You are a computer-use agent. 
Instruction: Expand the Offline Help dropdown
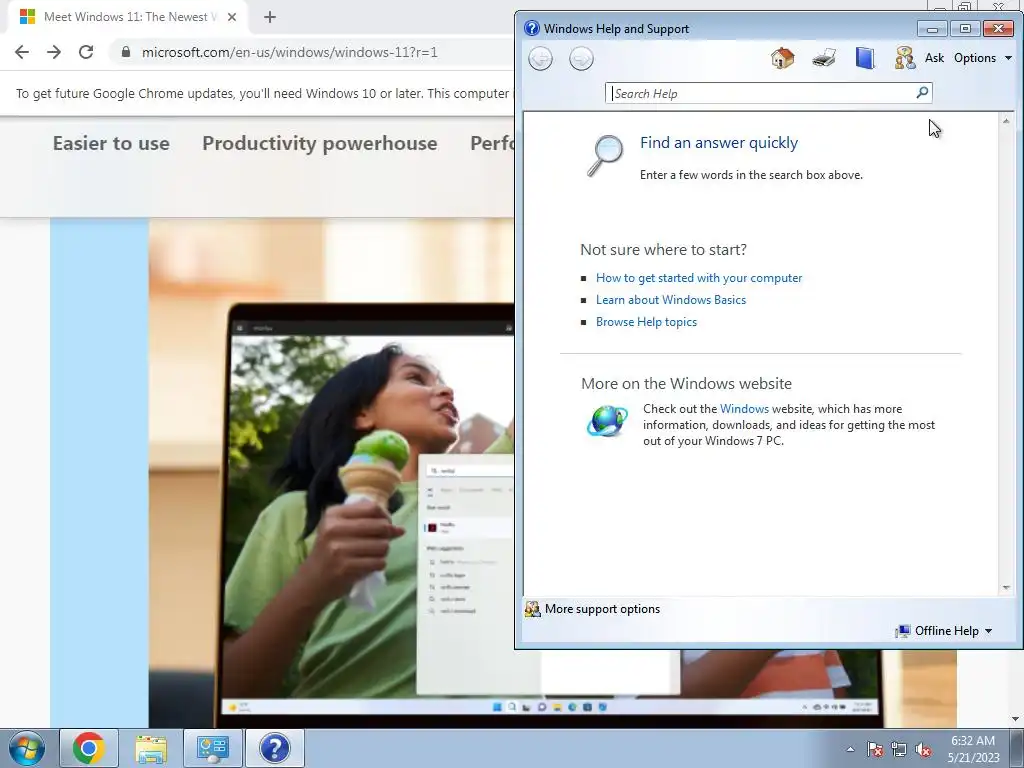[x=944, y=631]
